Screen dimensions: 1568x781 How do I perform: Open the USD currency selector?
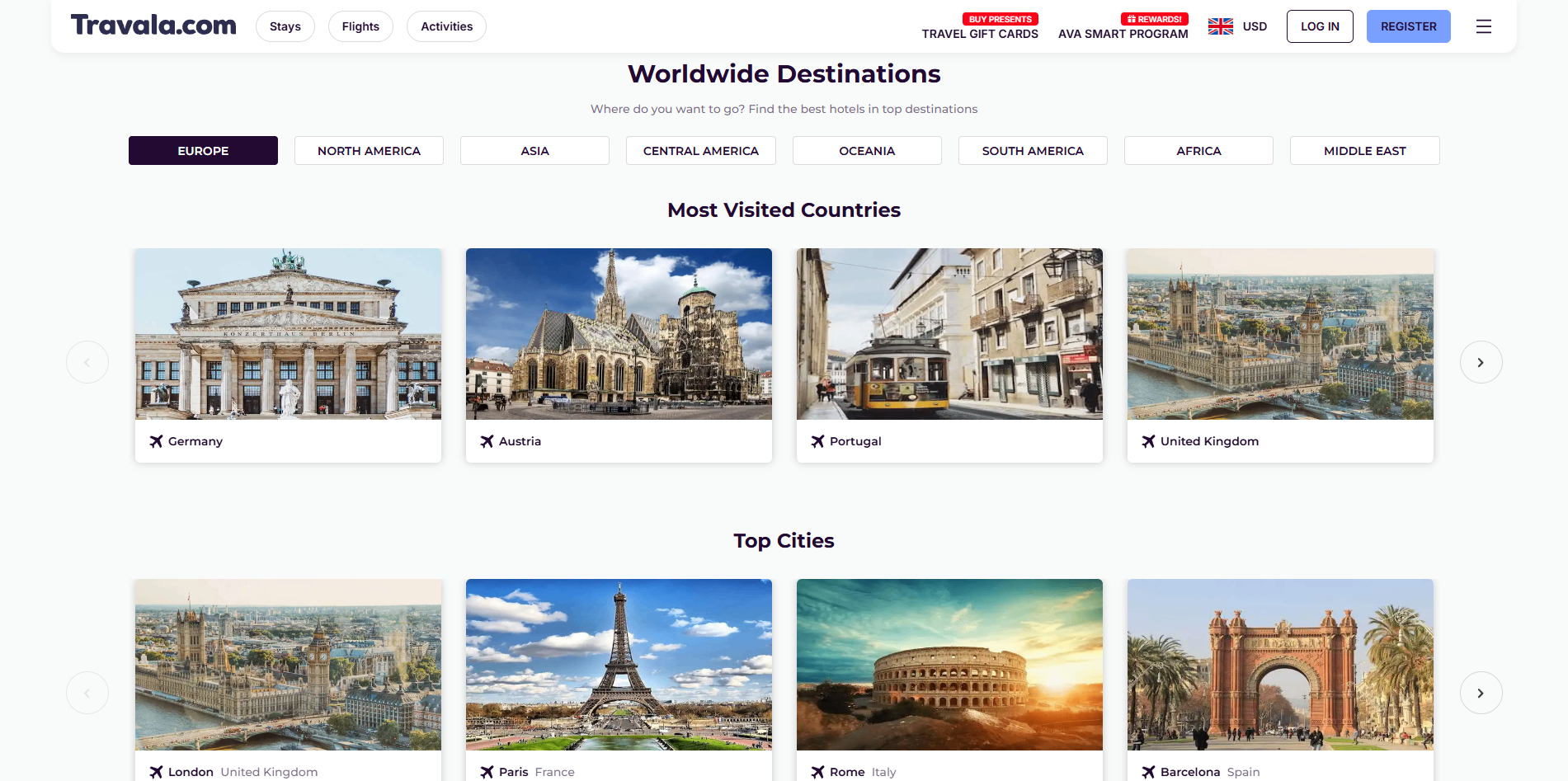pos(1255,26)
